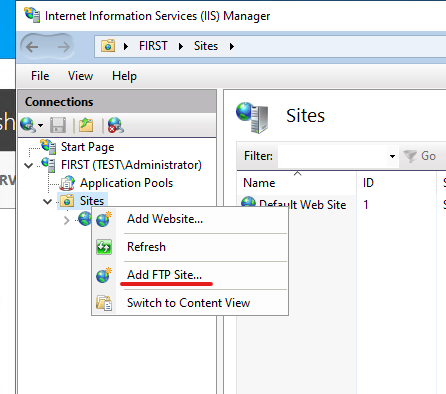Open the Help menu
This screenshot has height=394, width=446.
[124, 76]
